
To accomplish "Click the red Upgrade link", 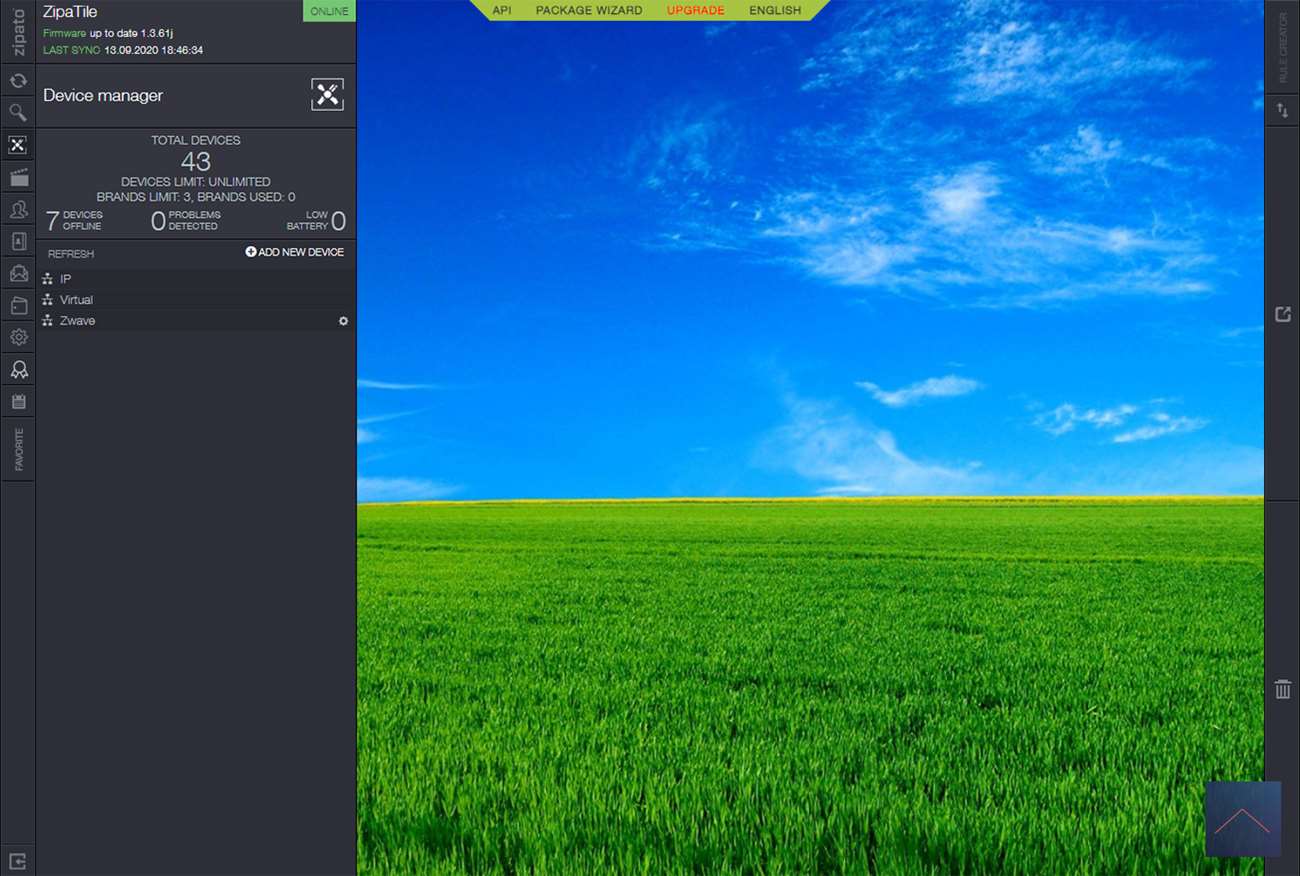I will tap(696, 10).
